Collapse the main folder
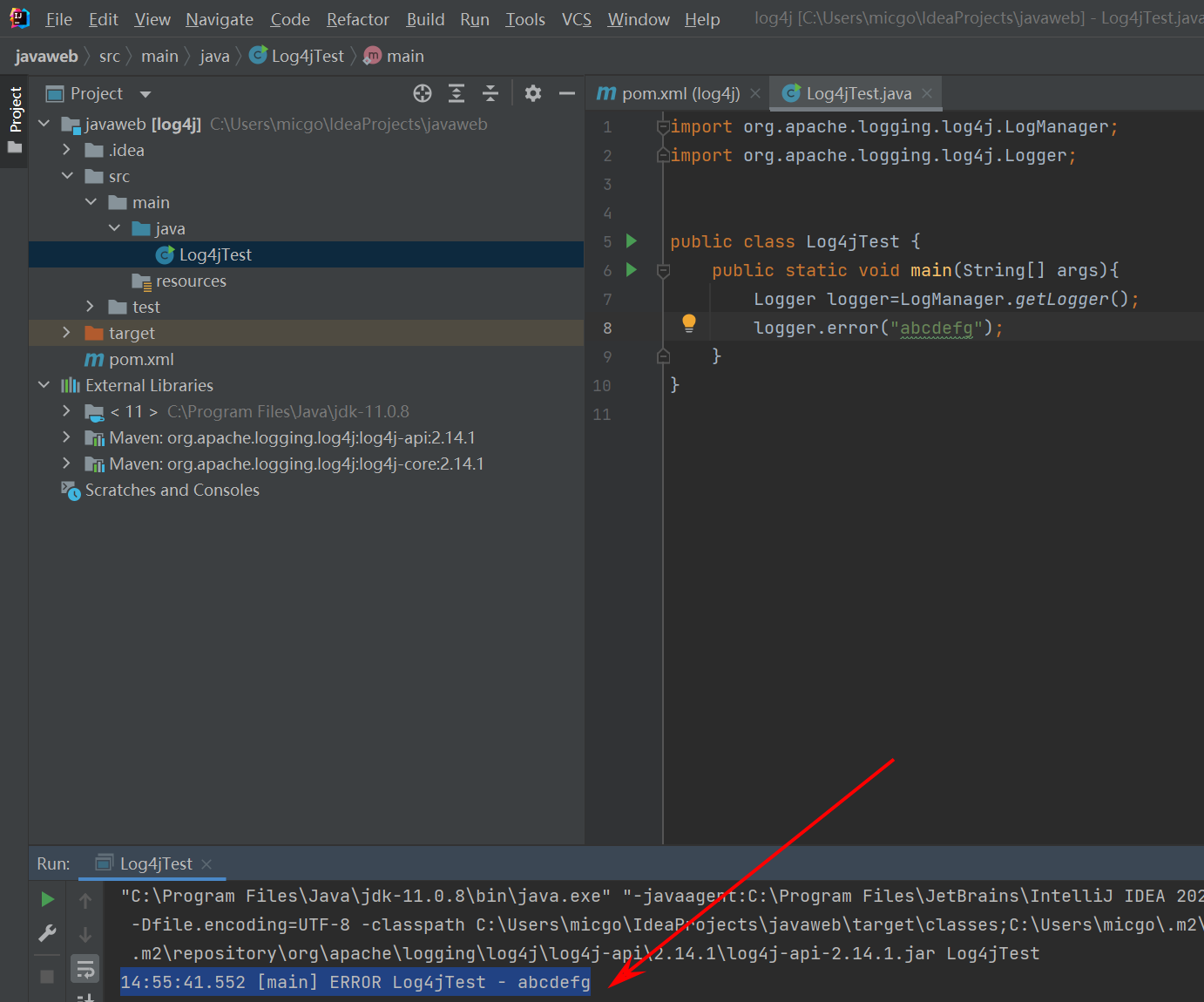The image size is (1204, 1002). (91, 202)
